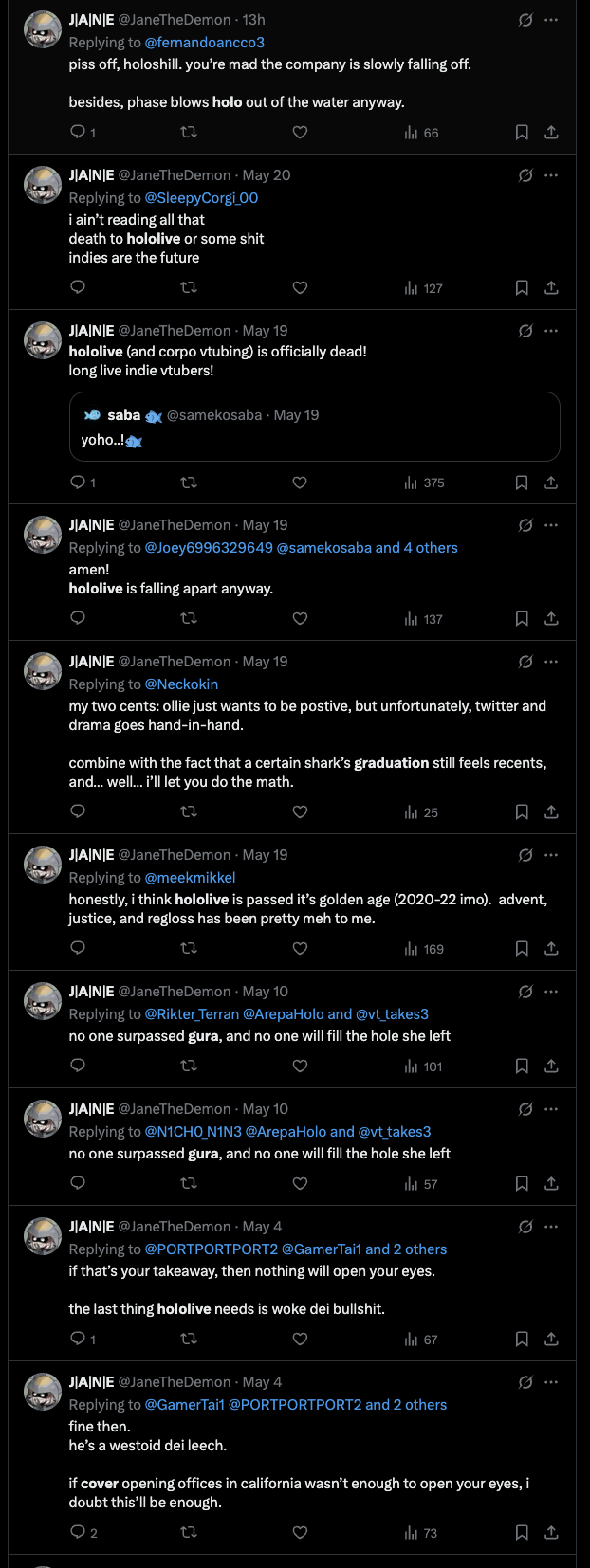The height and width of the screenshot is (1568, 590).
Task: View analytics showing 57 views
Action: [x=422, y=1184]
